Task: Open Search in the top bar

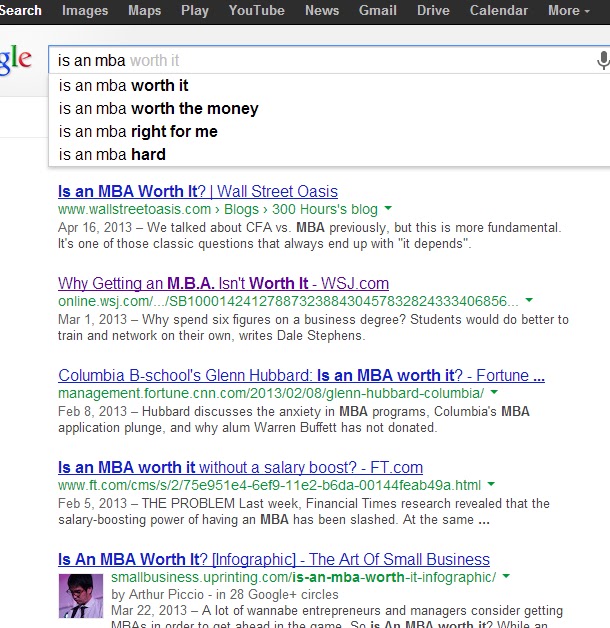Action: [20, 10]
